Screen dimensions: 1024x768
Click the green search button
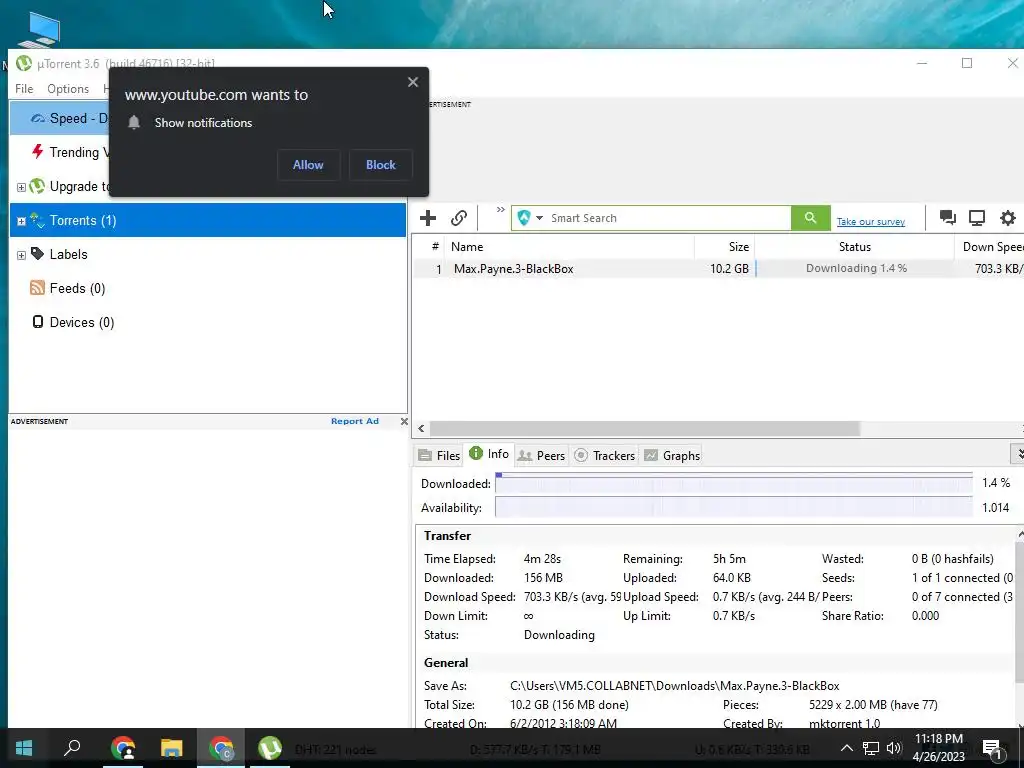click(810, 218)
